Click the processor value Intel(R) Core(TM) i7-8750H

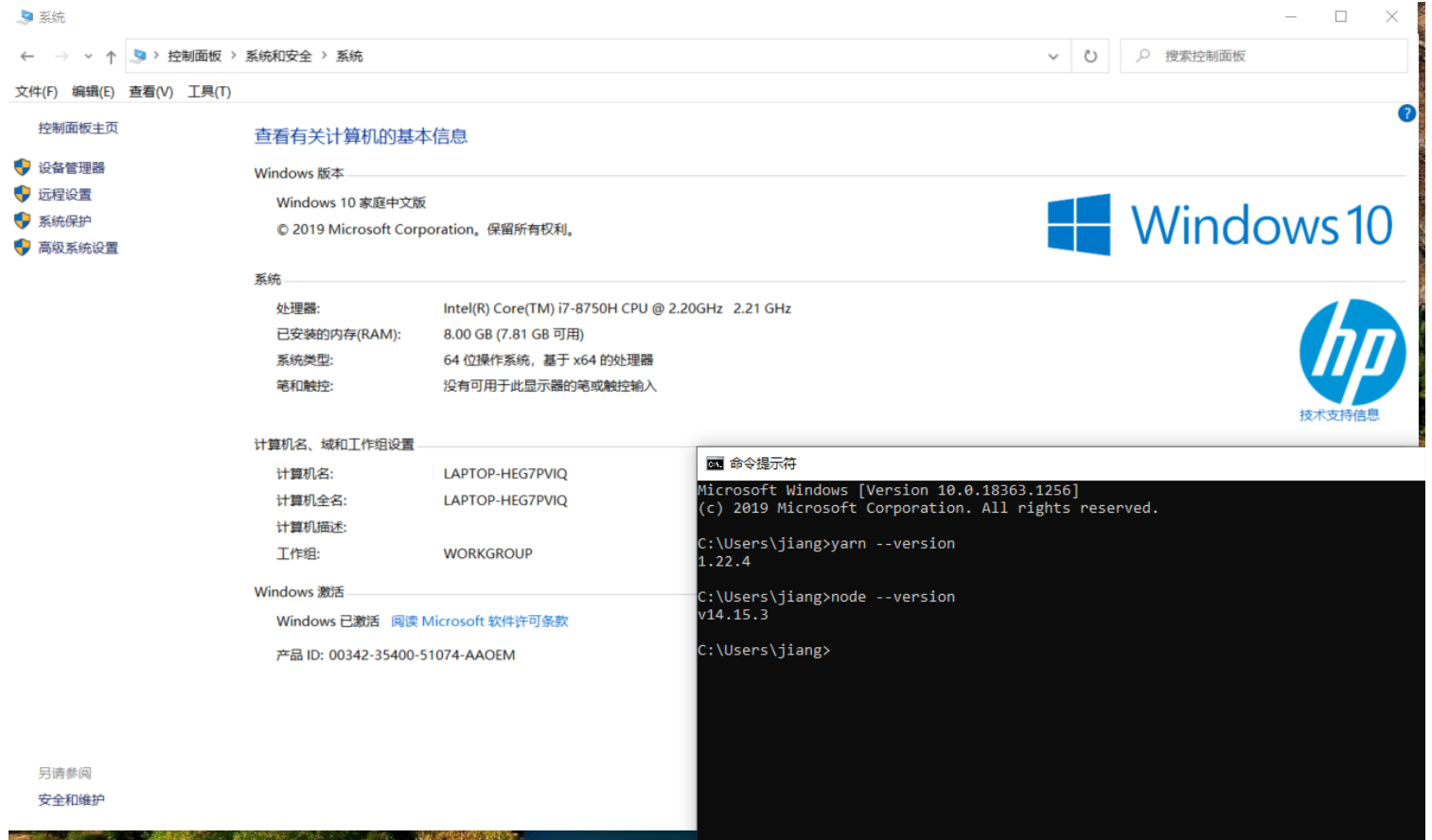pos(617,308)
